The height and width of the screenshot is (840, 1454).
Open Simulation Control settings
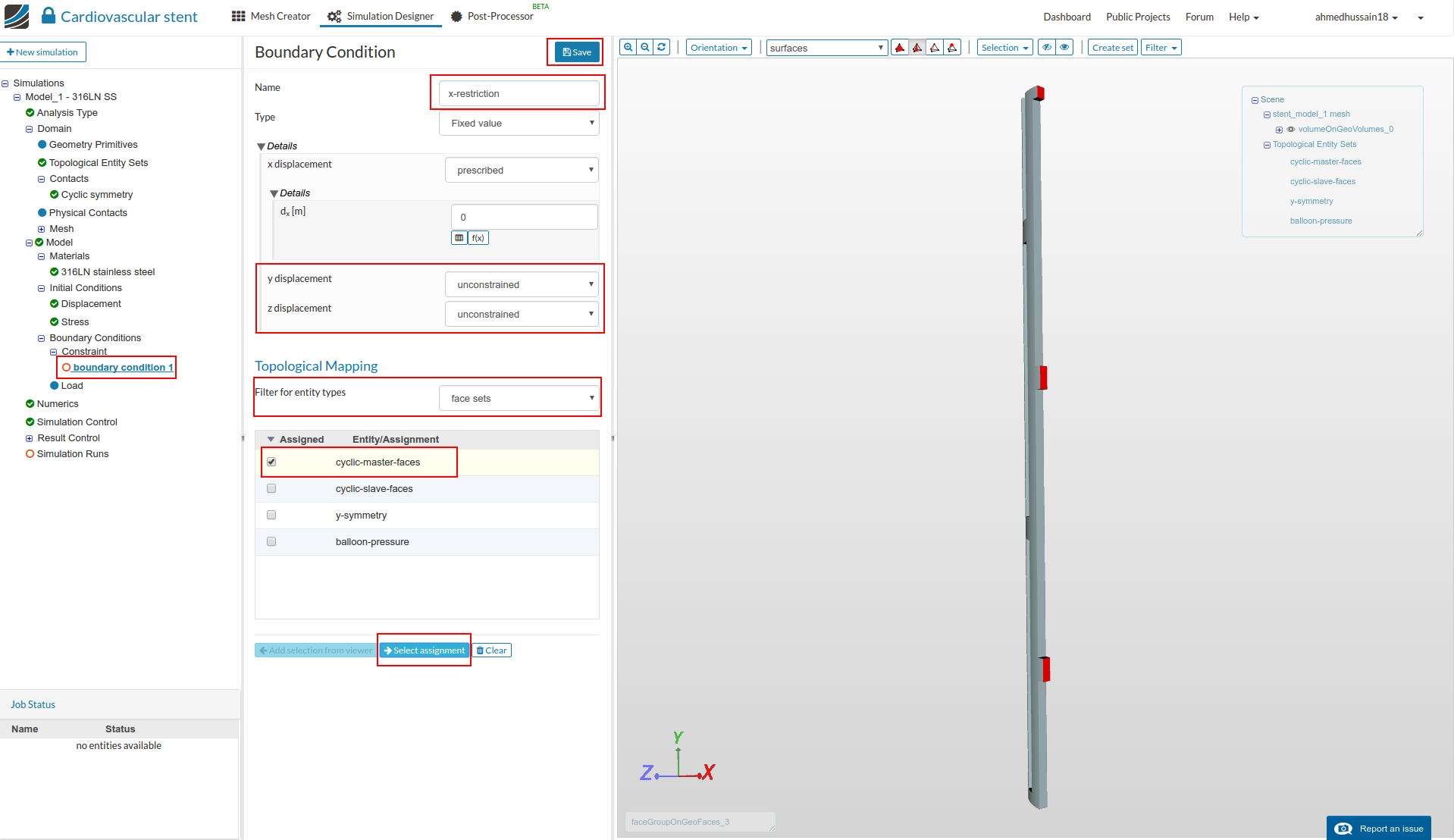tap(71, 422)
